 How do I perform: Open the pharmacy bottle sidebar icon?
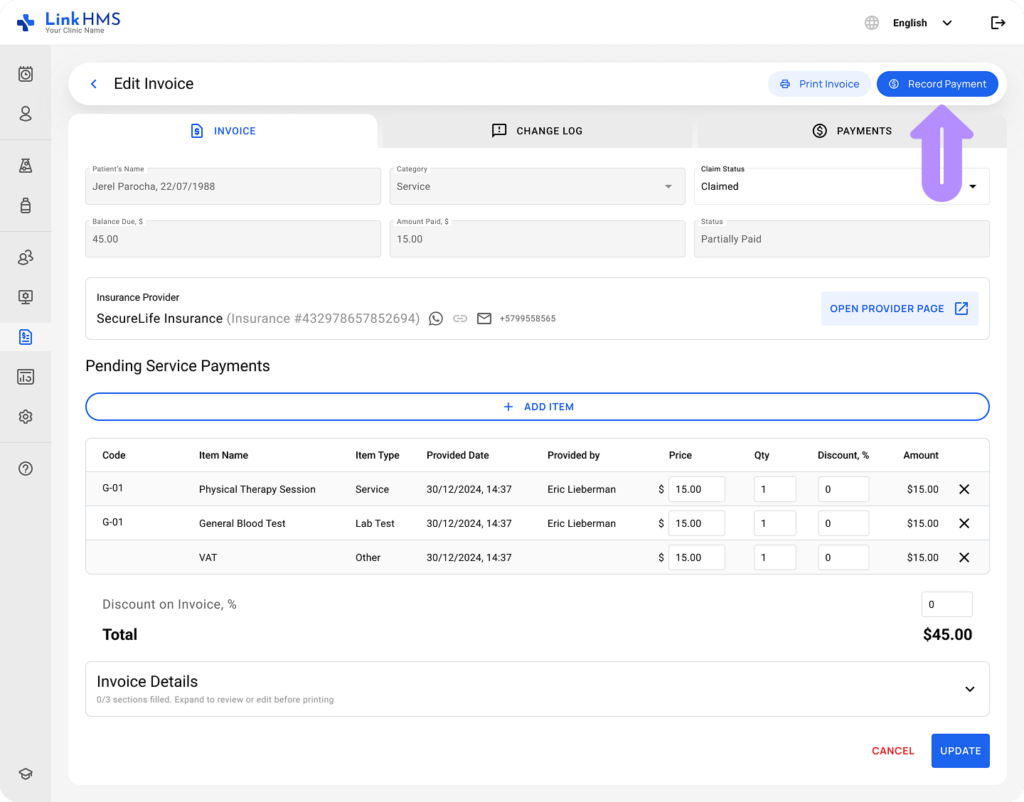(x=25, y=206)
